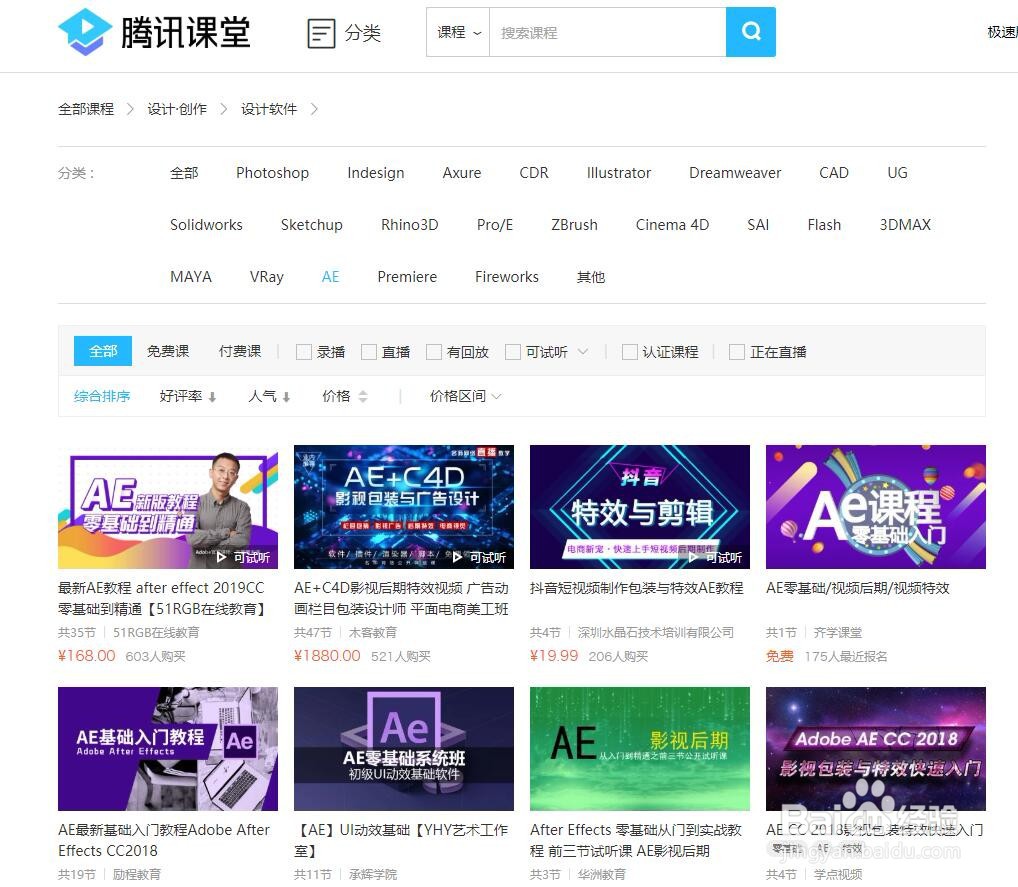Open the 【AE】UI动效基础 course title

point(401,840)
